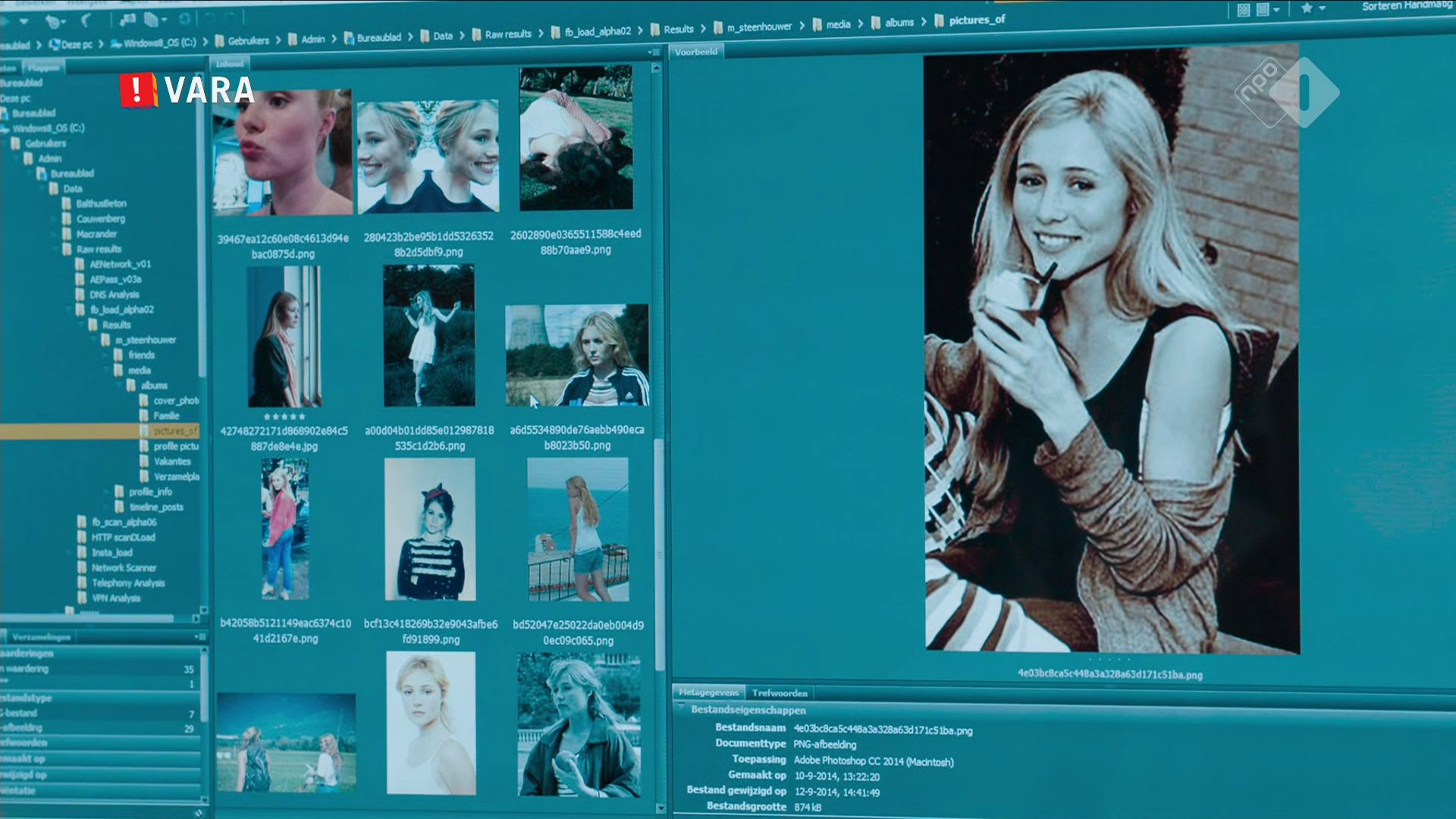Click the thumbnail quality grid icon
The image size is (1456, 819).
1244,10
